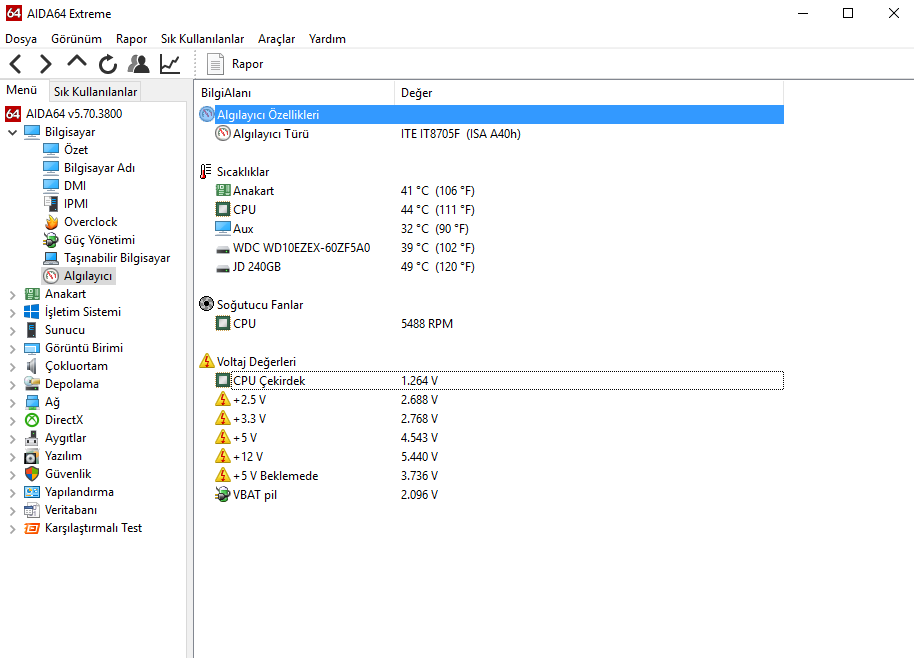Expand the Ağ tree node
The height and width of the screenshot is (658, 914).
click(12, 403)
